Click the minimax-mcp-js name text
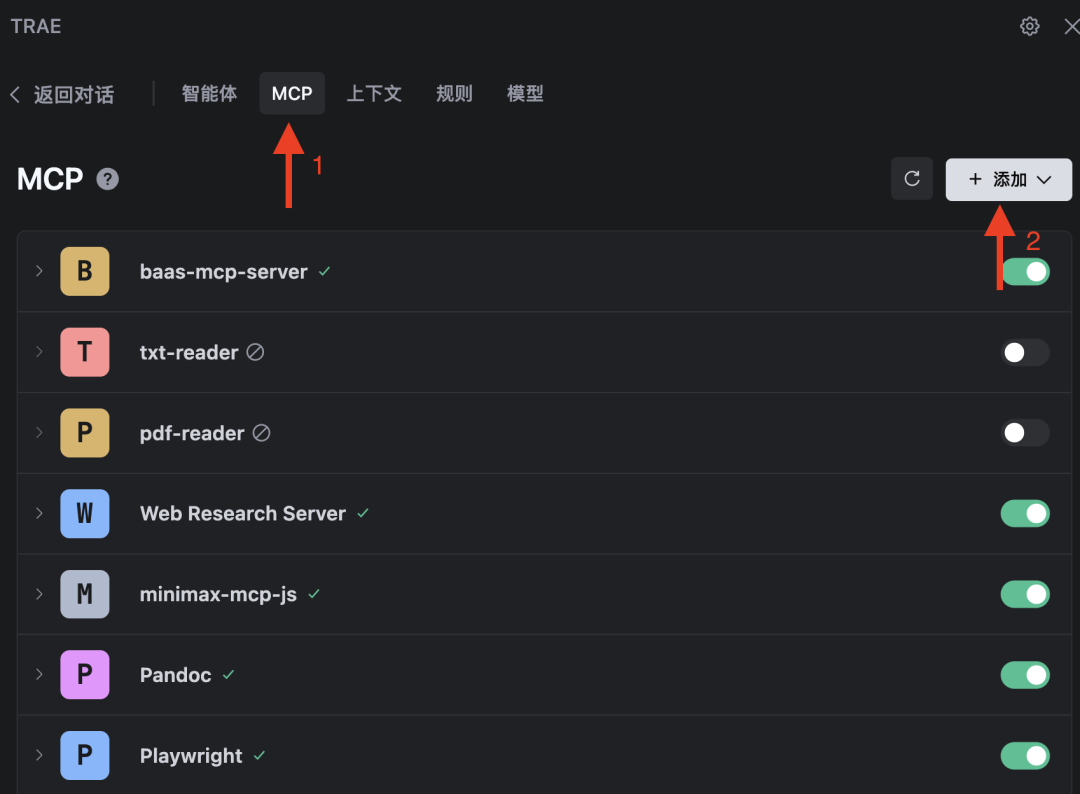1080x794 pixels. 218,594
